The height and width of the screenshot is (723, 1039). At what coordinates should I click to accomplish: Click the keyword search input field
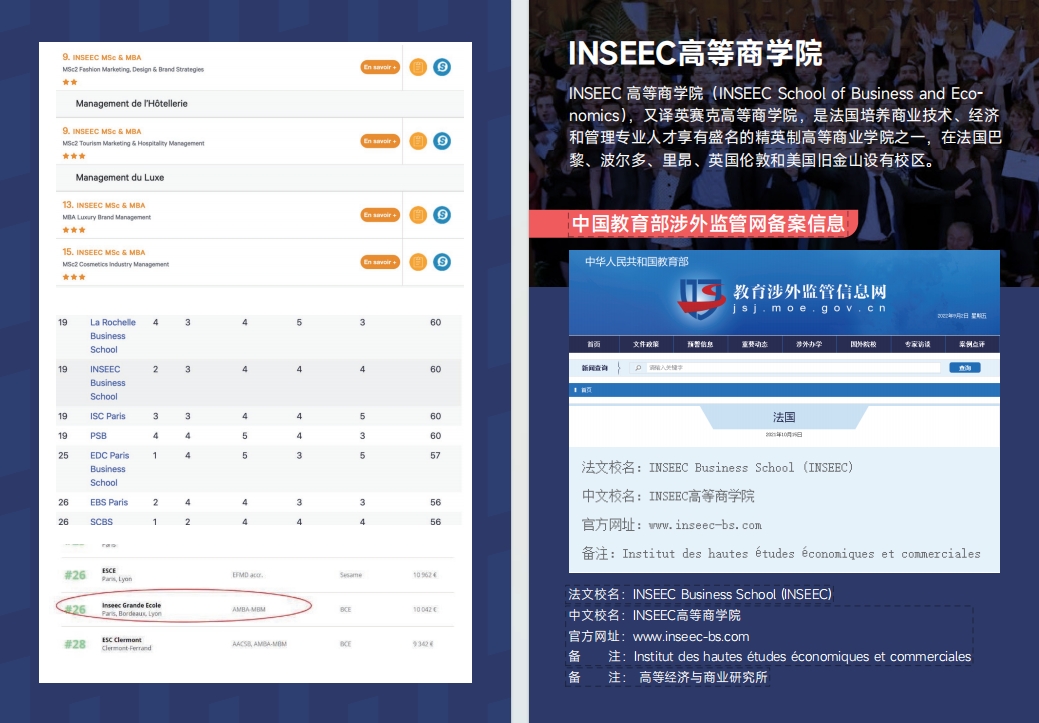pos(785,368)
